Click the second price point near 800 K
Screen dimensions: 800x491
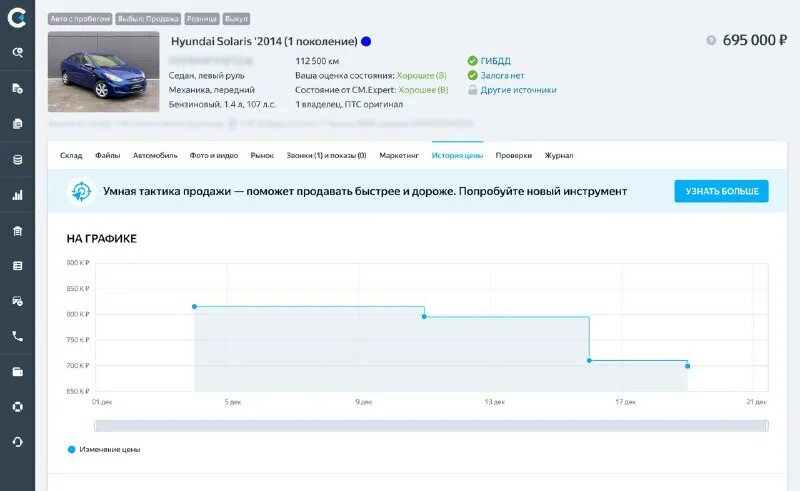424,317
